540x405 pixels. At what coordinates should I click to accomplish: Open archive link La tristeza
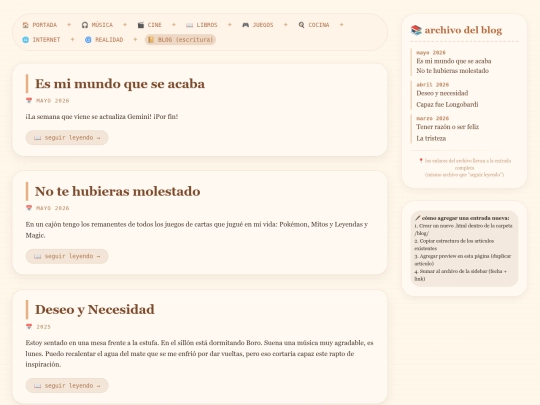[x=431, y=138]
